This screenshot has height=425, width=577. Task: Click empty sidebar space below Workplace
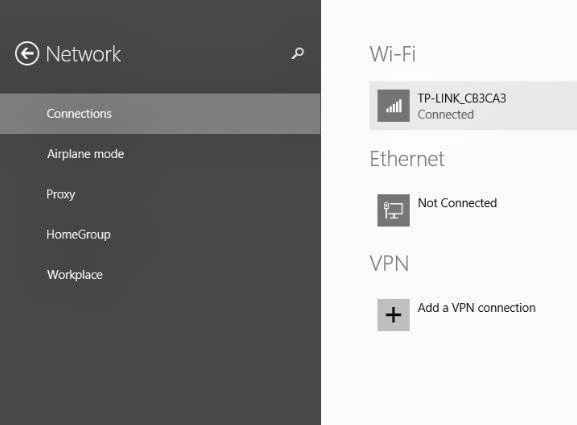click(x=160, y=353)
